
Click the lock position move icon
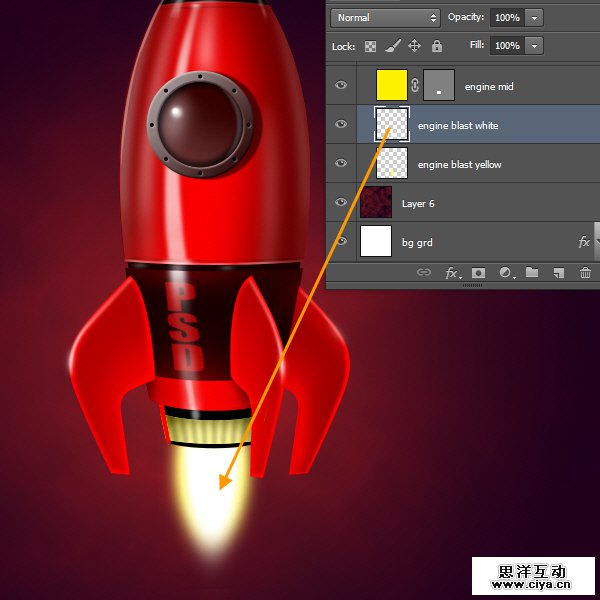414,46
